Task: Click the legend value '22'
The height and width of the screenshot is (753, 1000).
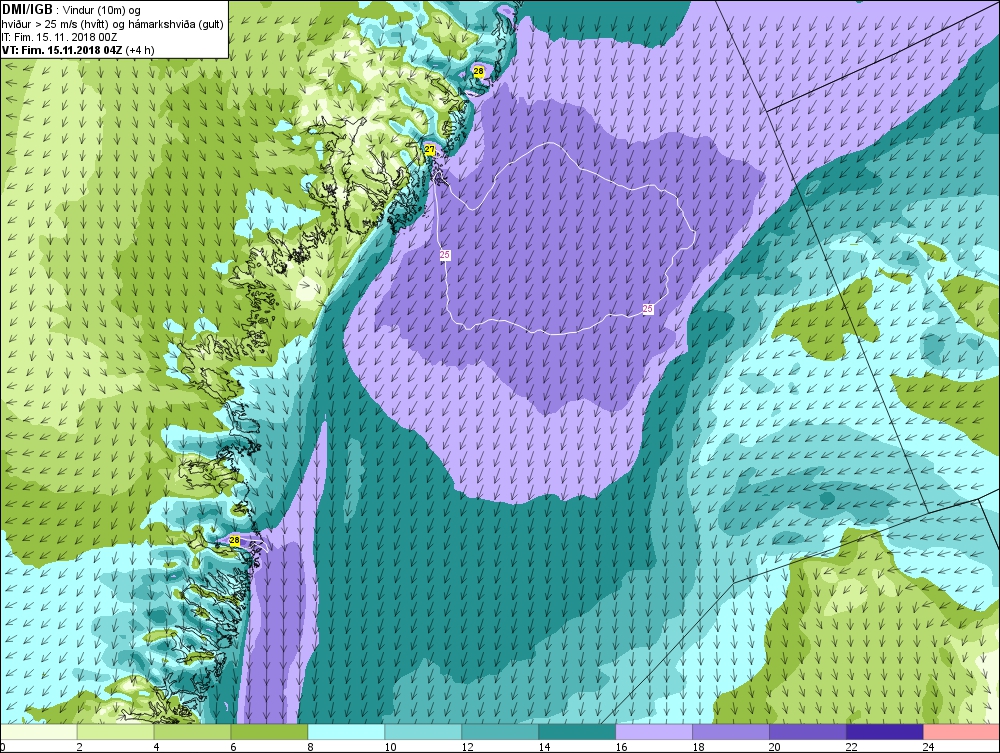Action: coord(852,747)
